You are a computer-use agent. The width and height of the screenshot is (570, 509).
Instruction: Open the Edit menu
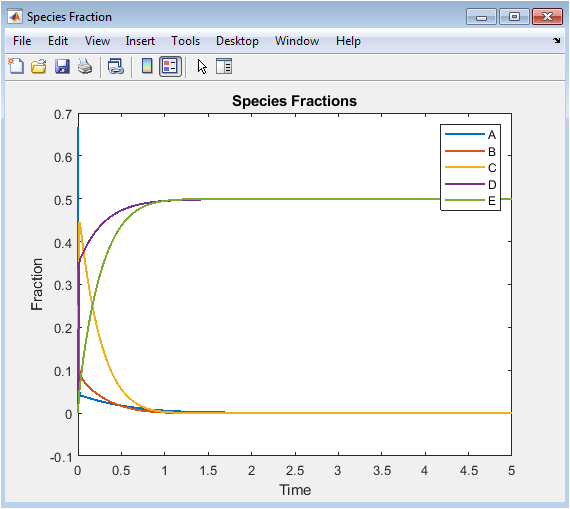coord(58,41)
